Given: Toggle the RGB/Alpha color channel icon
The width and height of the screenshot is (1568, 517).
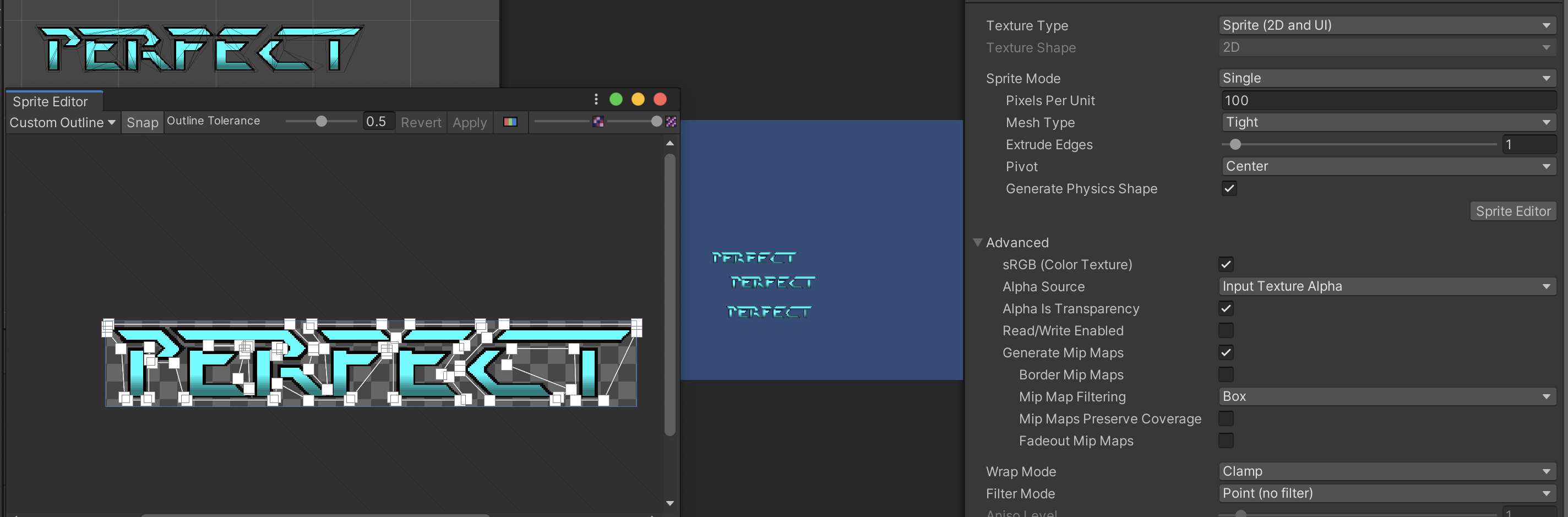Looking at the screenshot, I should (510, 122).
